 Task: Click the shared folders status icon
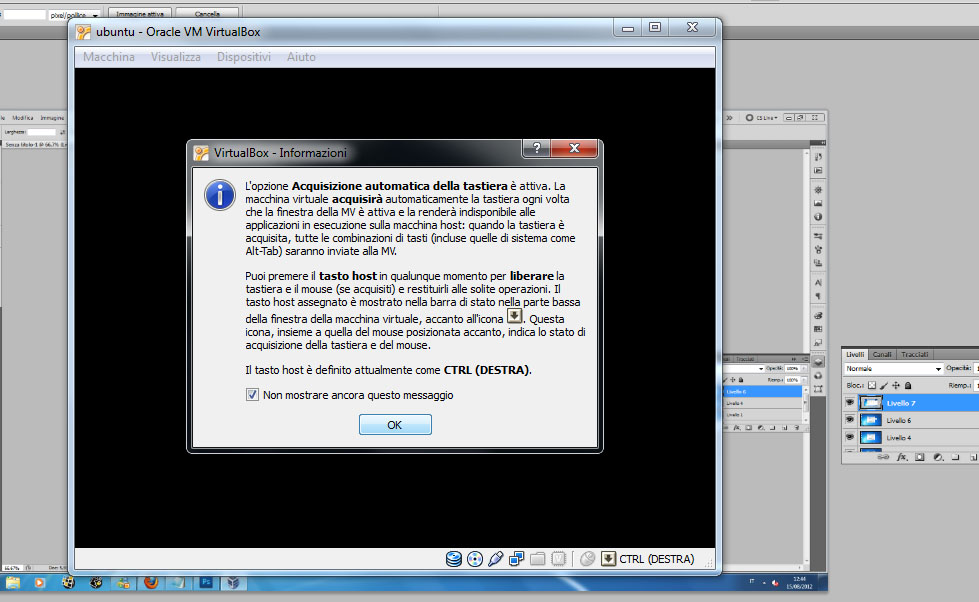[538, 559]
